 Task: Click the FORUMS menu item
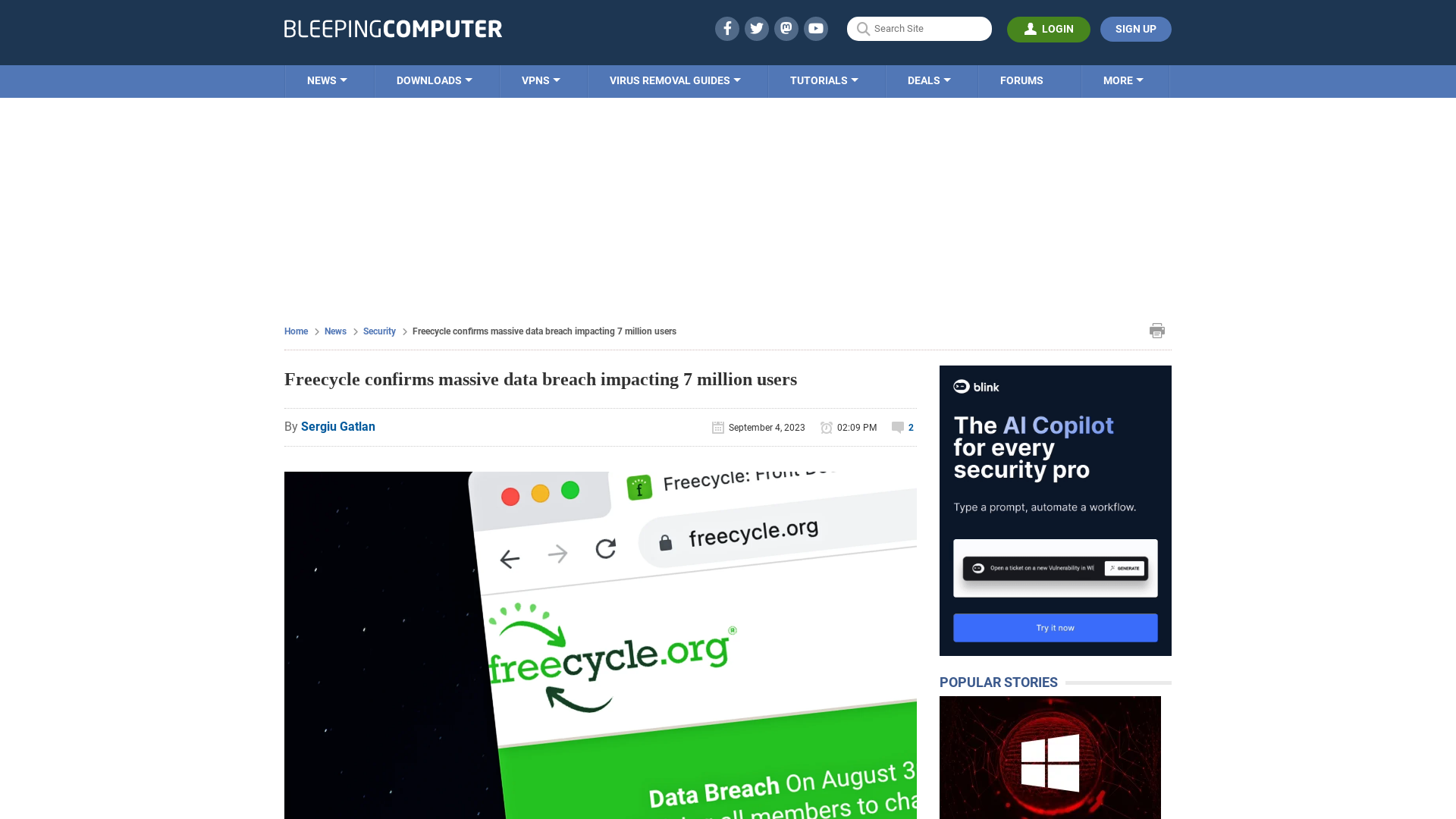click(x=1021, y=80)
